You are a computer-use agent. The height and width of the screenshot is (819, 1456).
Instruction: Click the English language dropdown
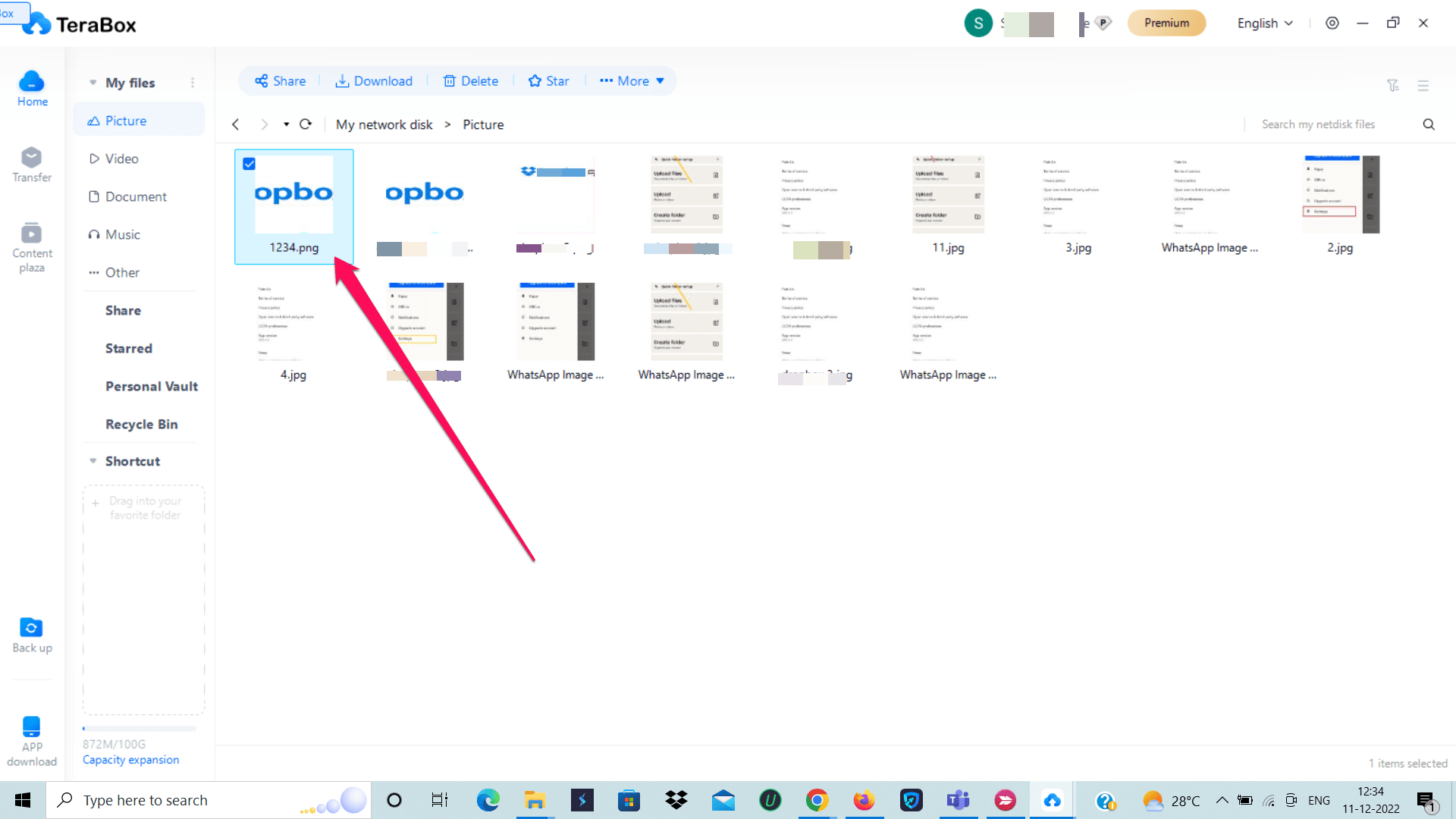pos(1265,22)
